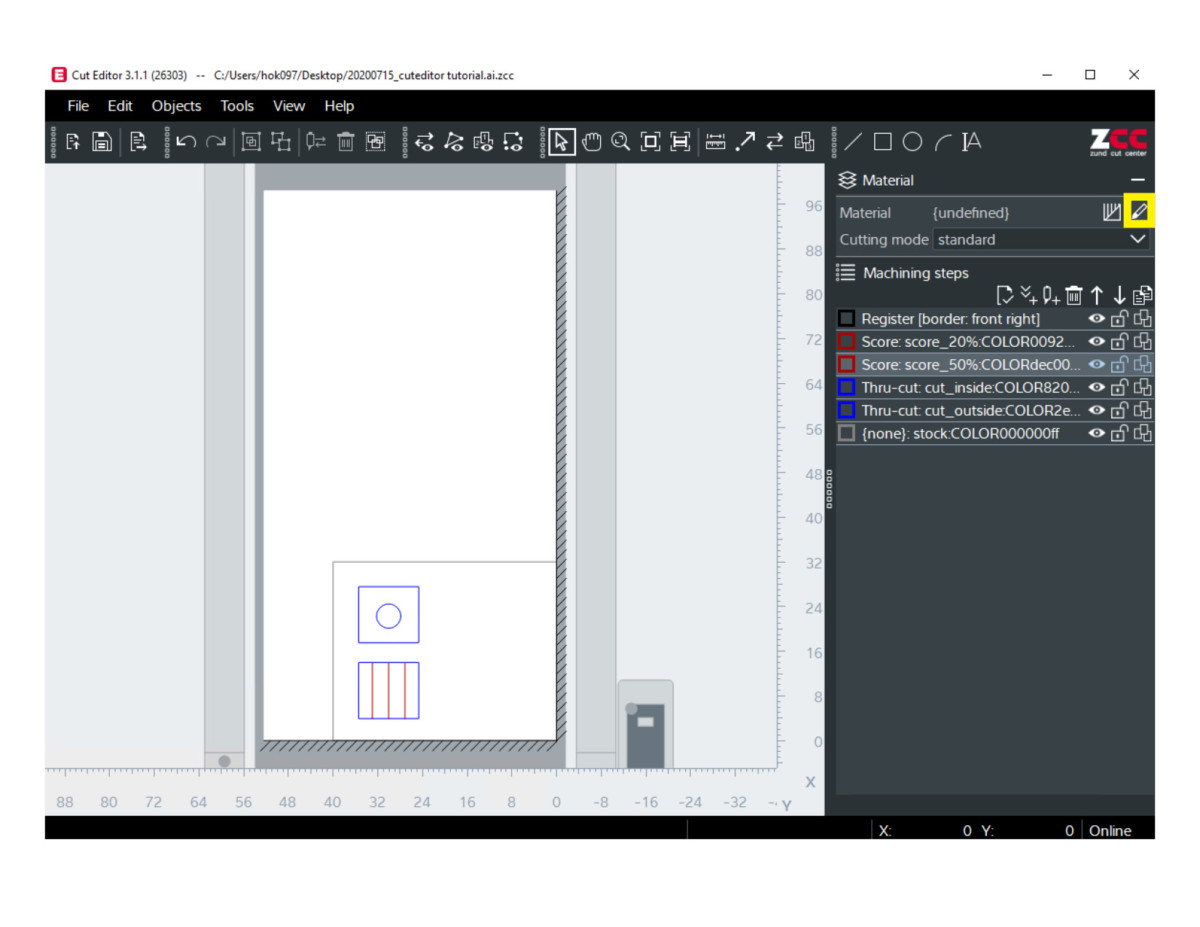Open the Edit menu
This screenshot has width=1200, height=927.
click(120, 106)
